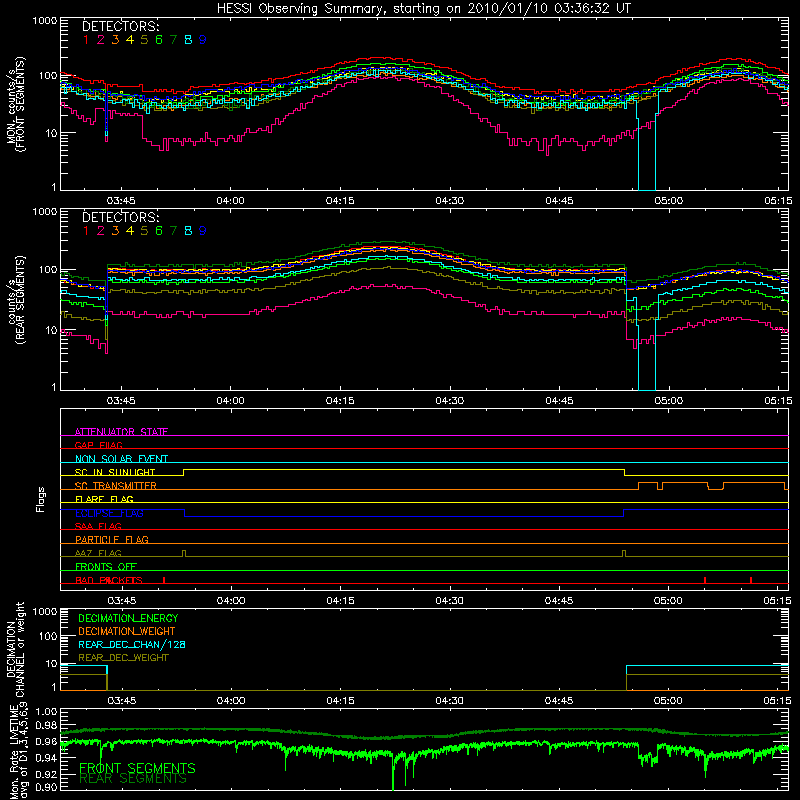This screenshot has width=800, height=800.
Task: Click the counts/s (REAR SEGMENTS) axis title
Action: [x=16, y=300]
